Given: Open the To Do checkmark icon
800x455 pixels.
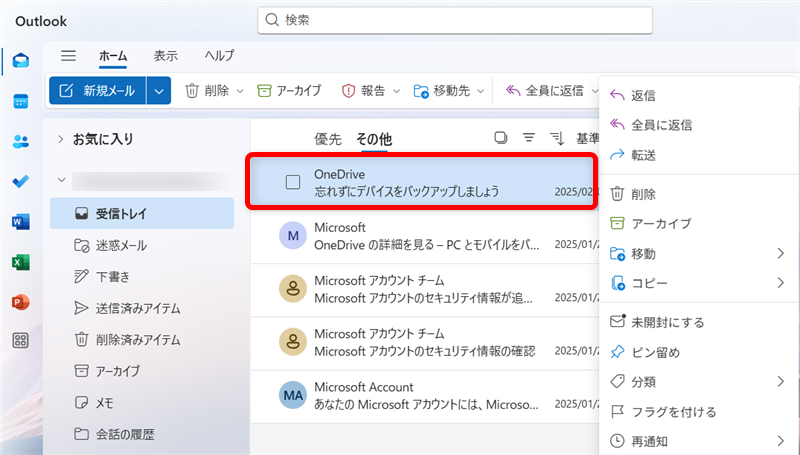Looking at the screenshot, I should coord(20,181).
